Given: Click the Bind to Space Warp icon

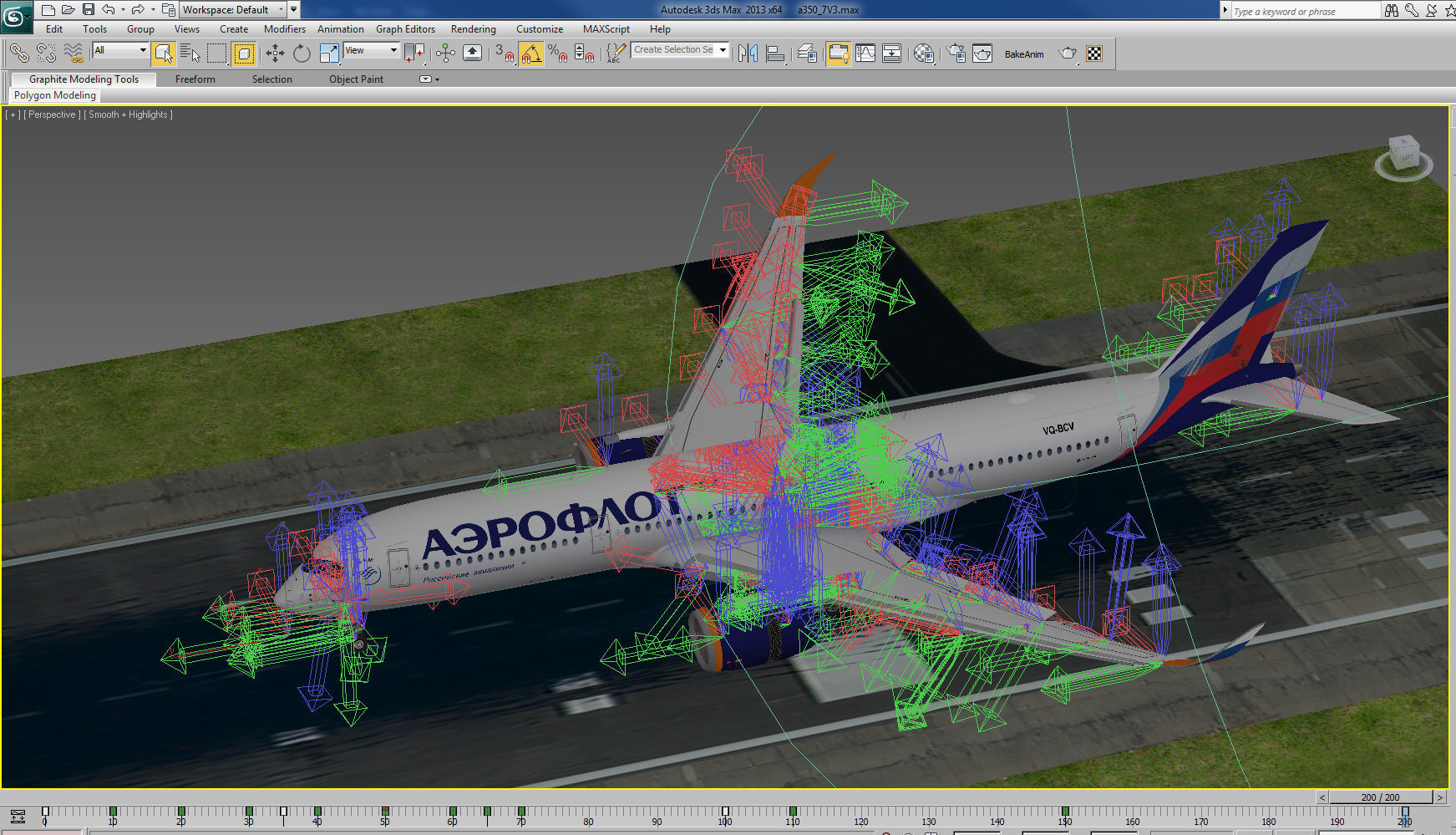Looking at the screenshot, I should tap(74, 53).
